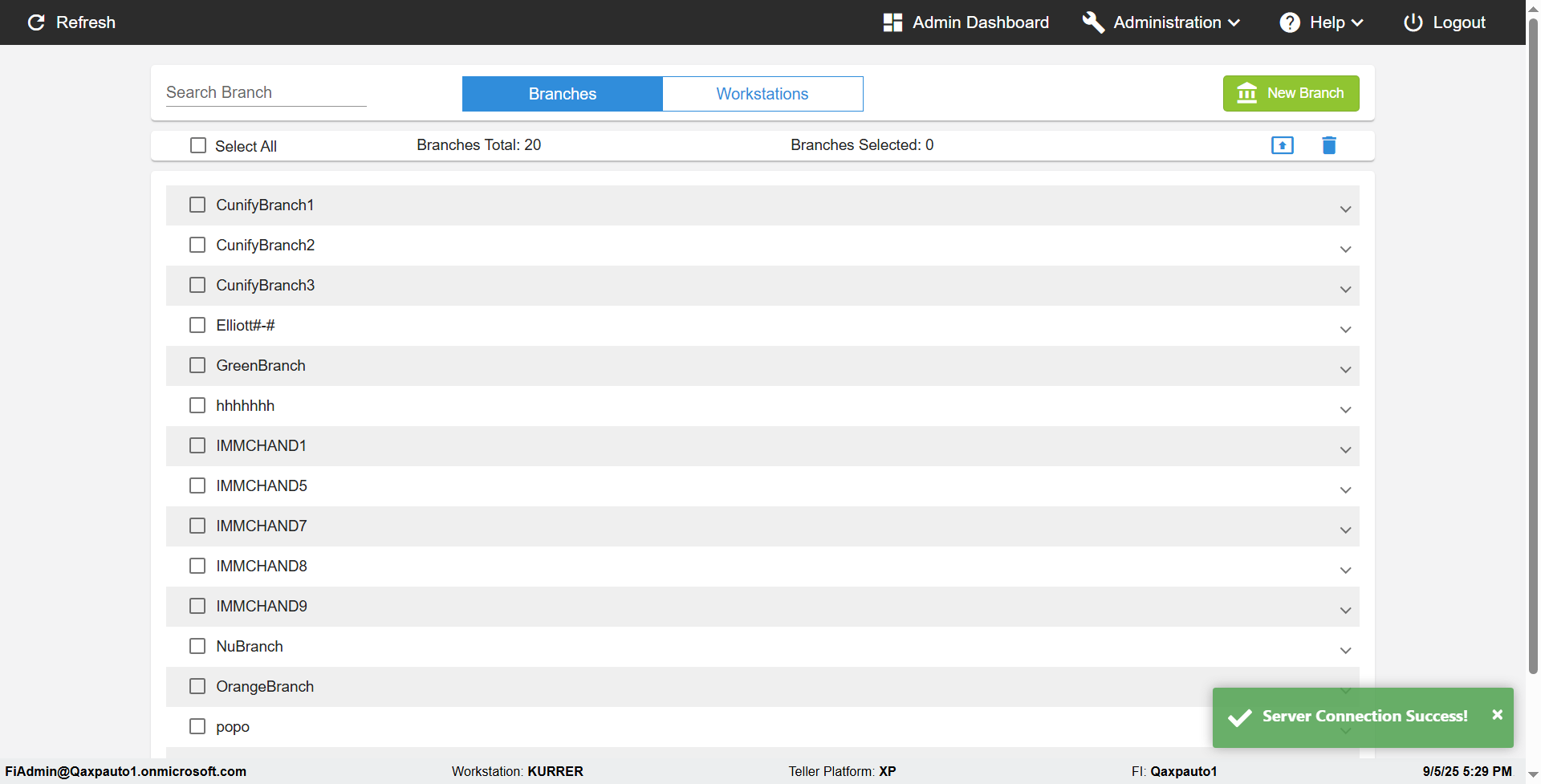Click the NuBranch branch name
Viewport: 1541px width, 784px height.
point(250,646)
